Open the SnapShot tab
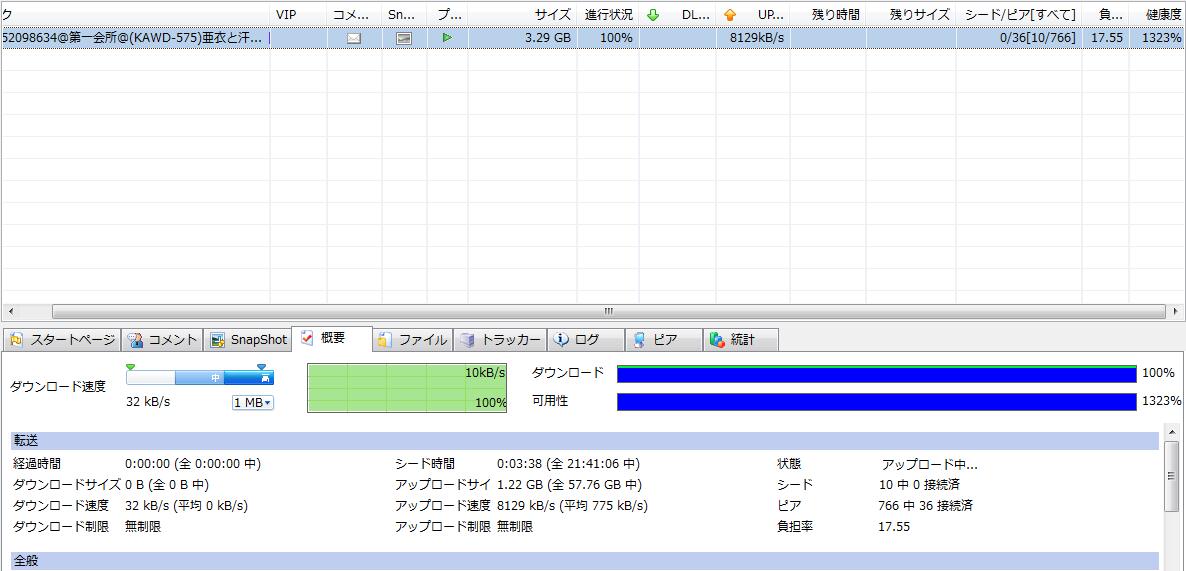The width and height of the screenshot is (1186, 571). click(x=249, y=340)
